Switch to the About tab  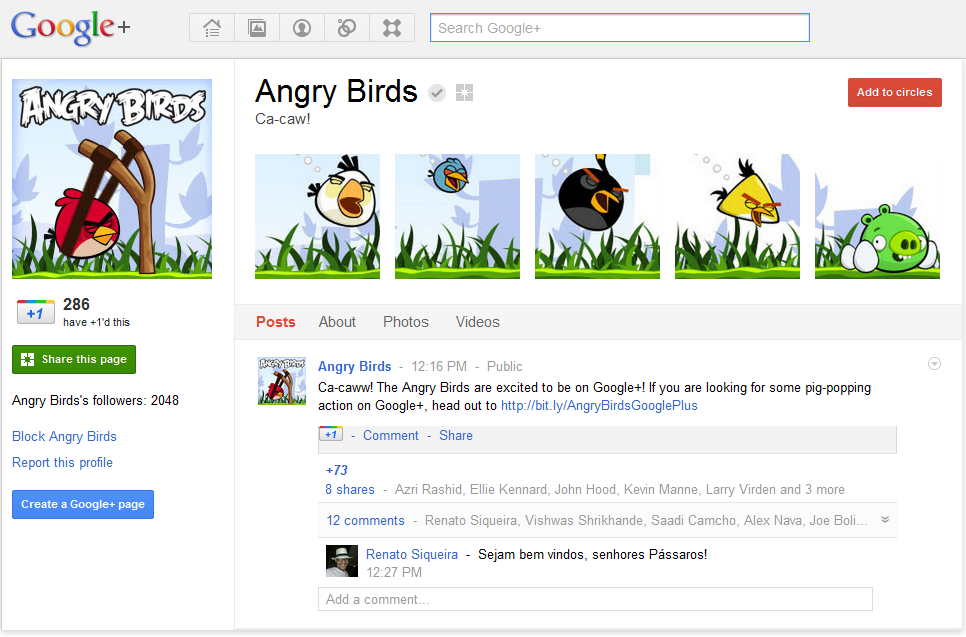click(337, 322)
